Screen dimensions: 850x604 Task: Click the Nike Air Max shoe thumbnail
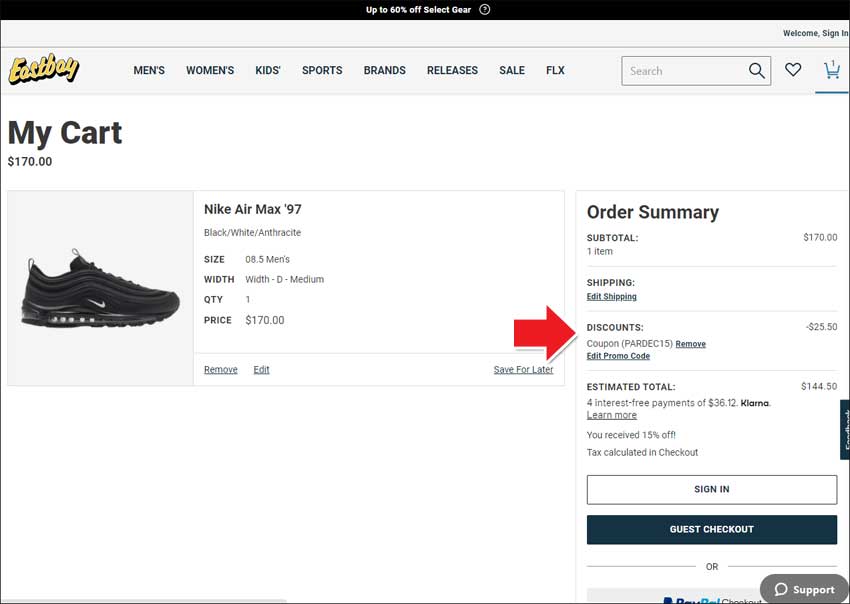click(100, 288)
